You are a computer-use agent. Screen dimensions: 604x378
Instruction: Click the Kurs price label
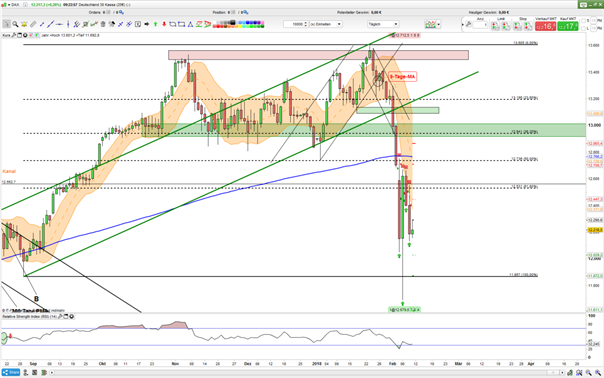point(6,35)
